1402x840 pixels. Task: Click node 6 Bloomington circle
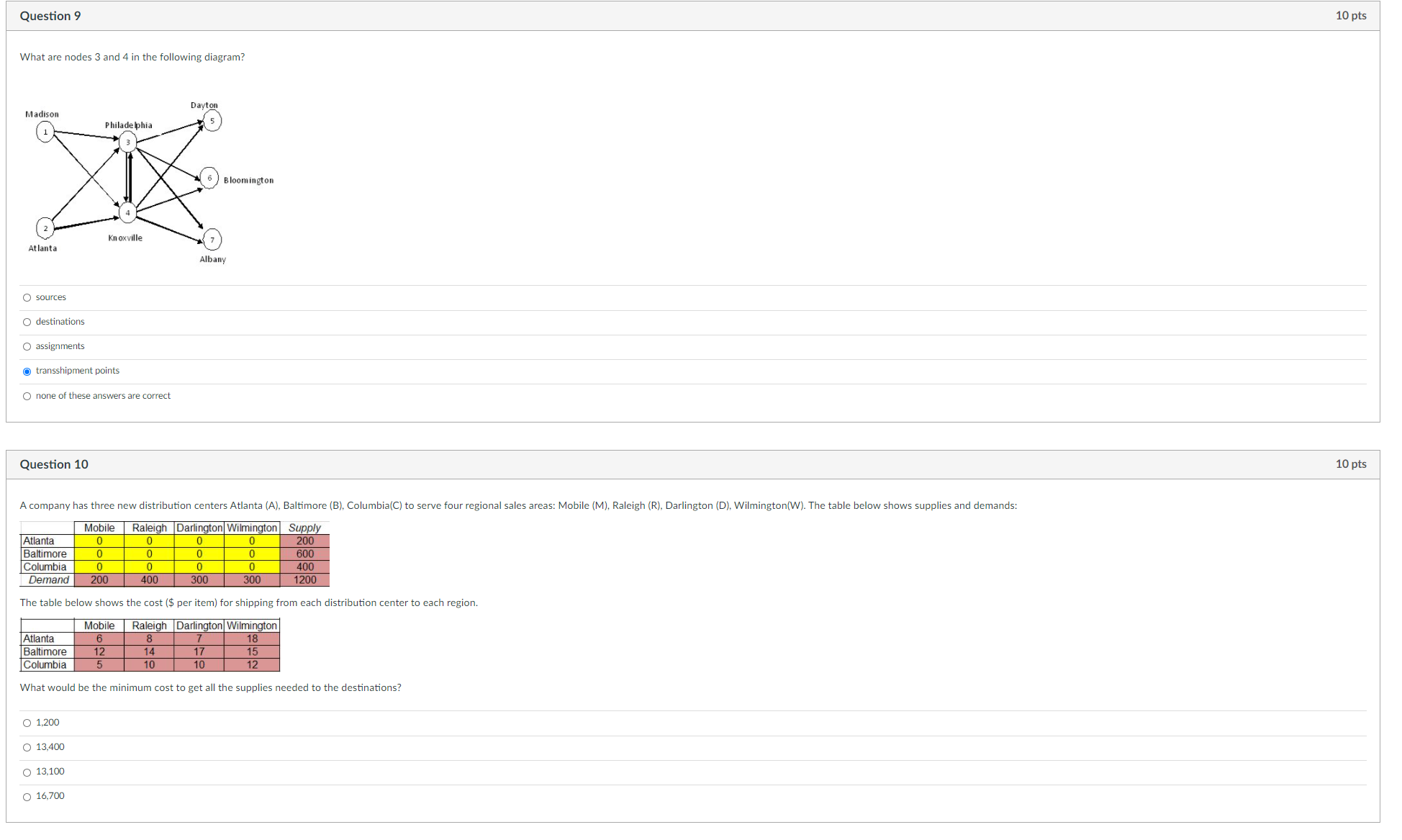coord(209,178)
